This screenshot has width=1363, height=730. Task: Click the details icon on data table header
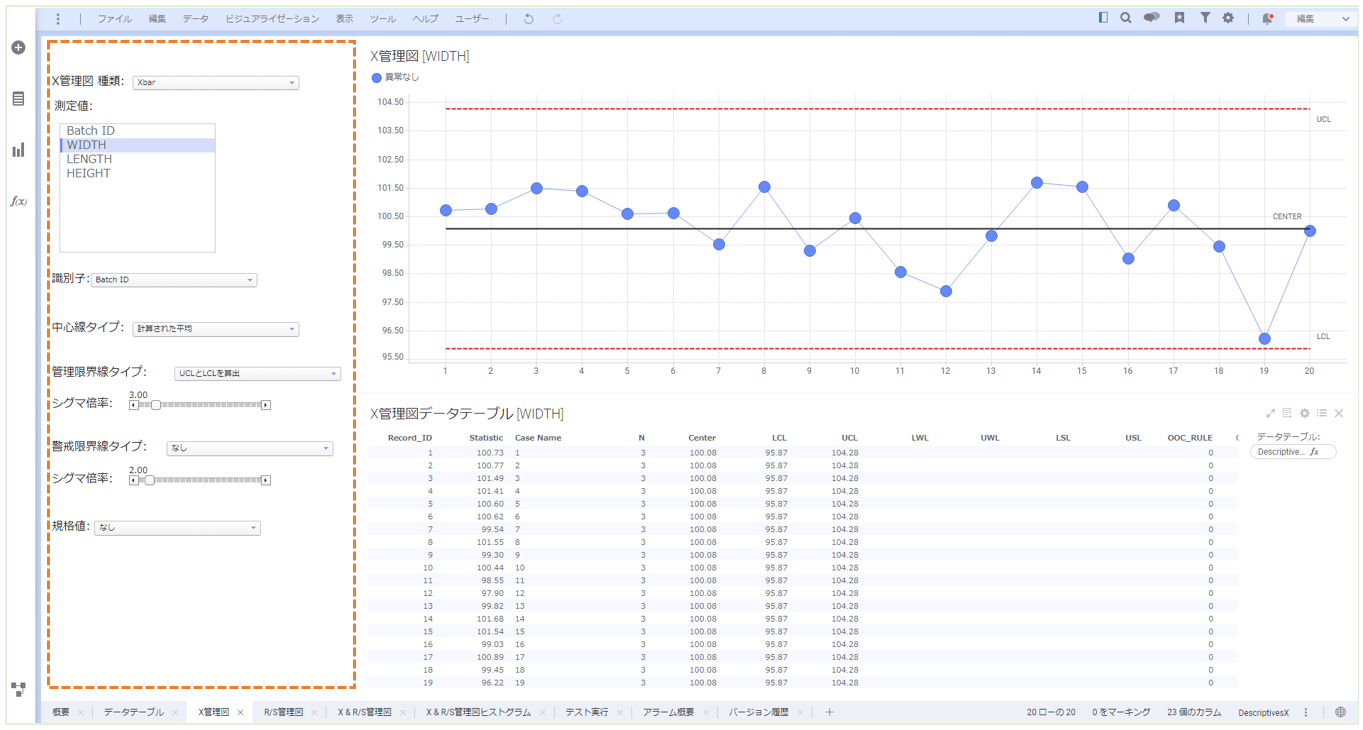click(x=1288, y=413)
